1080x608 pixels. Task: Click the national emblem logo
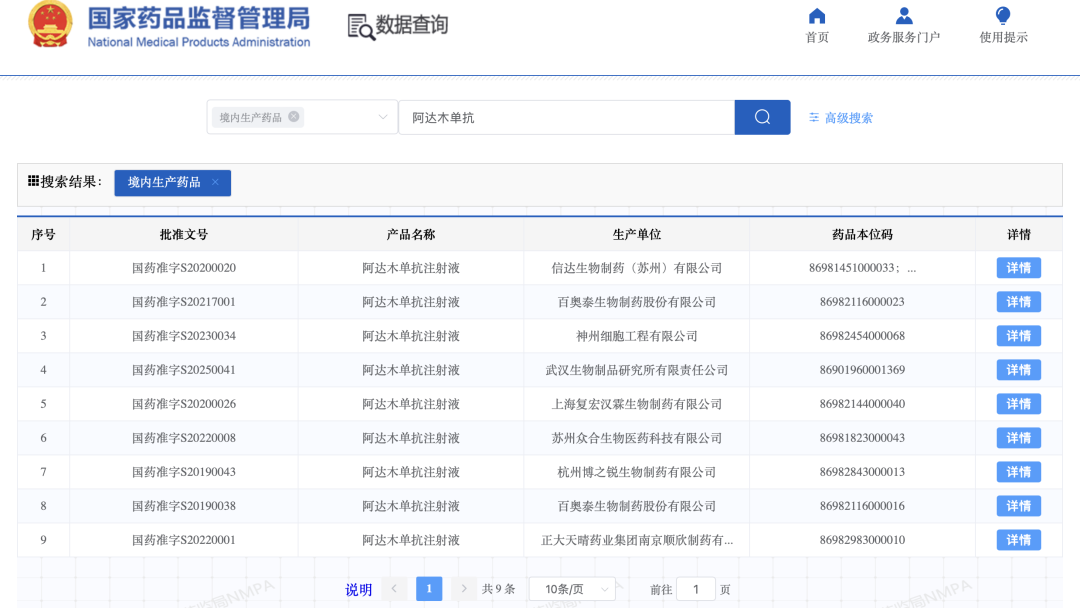pos(50,25)
